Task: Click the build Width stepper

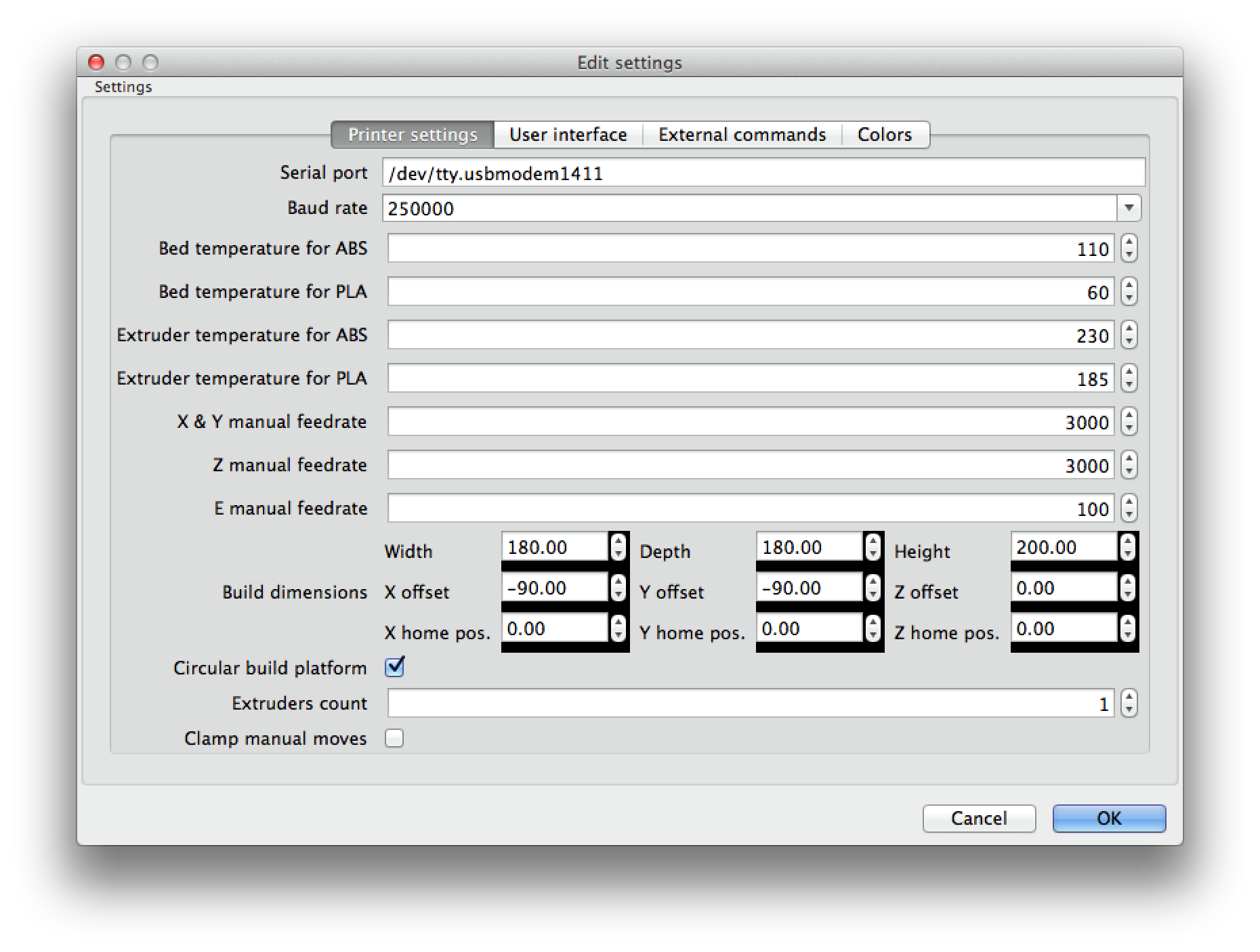Action: click(618, 547)
